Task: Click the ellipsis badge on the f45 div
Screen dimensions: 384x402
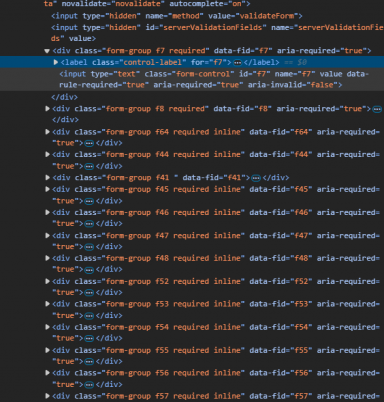Action: point(89,201)
